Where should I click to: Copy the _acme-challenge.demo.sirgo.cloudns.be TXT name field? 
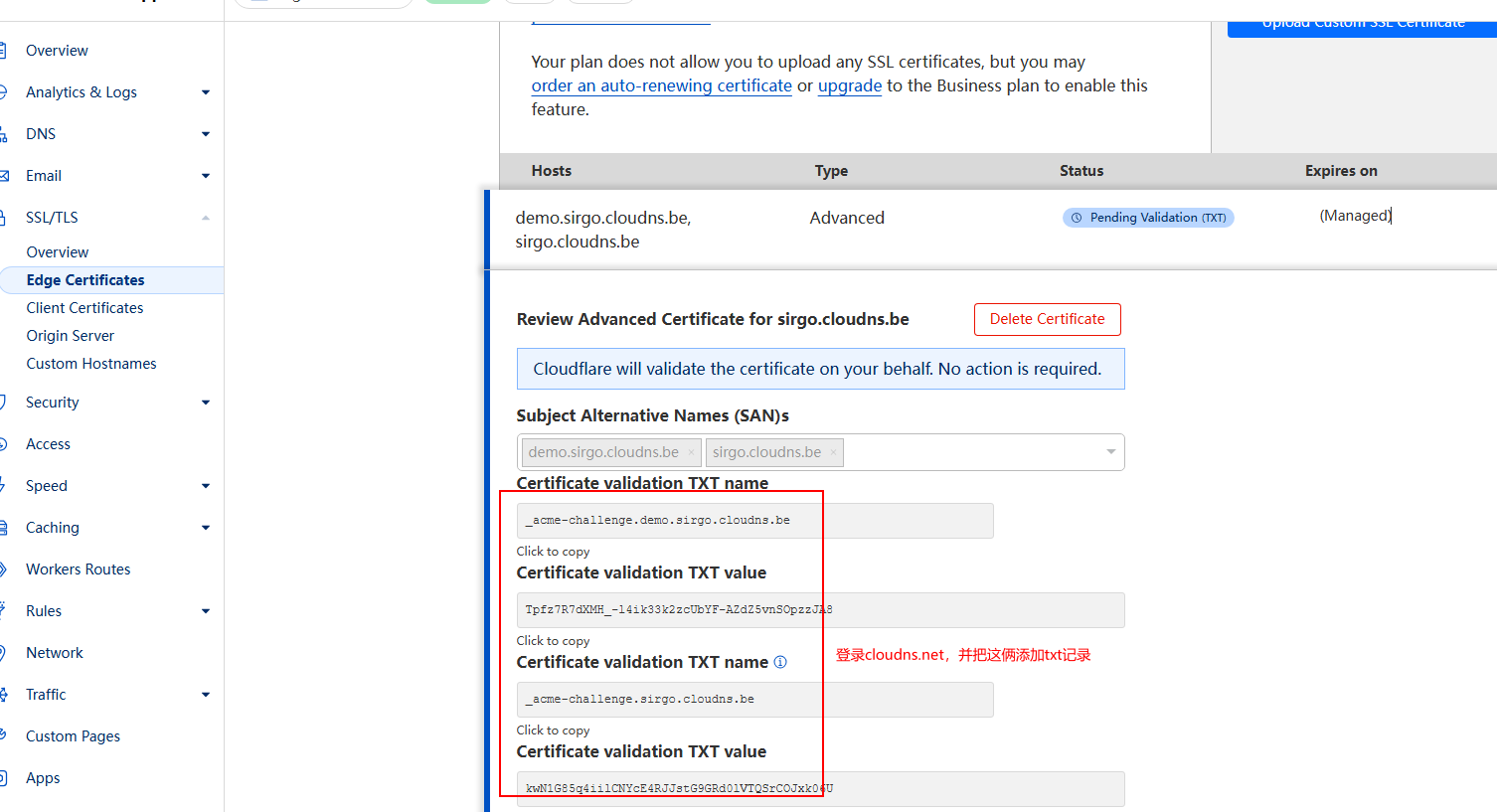(754, 521)
